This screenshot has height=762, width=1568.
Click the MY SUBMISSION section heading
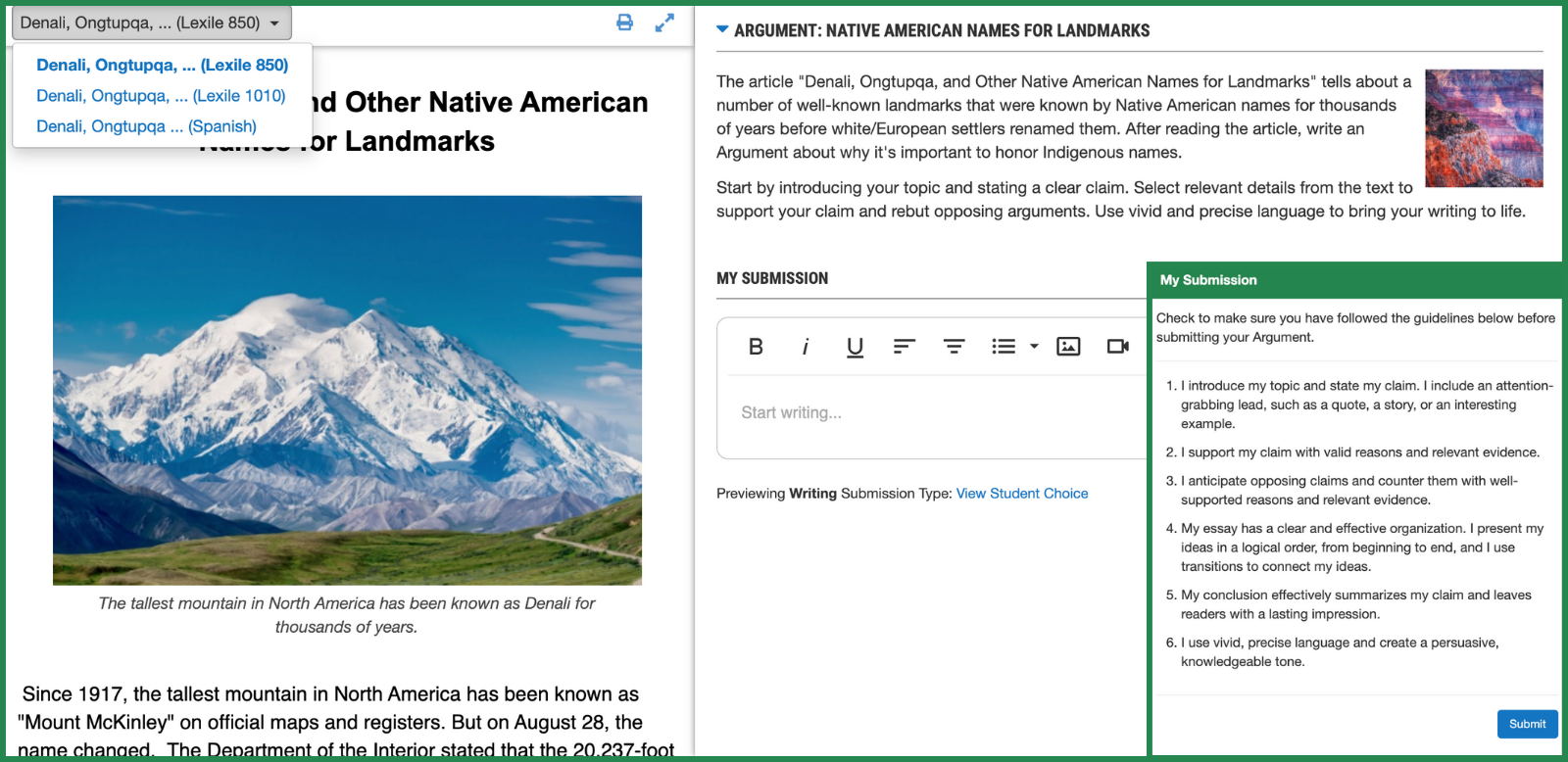coord(772,278)
